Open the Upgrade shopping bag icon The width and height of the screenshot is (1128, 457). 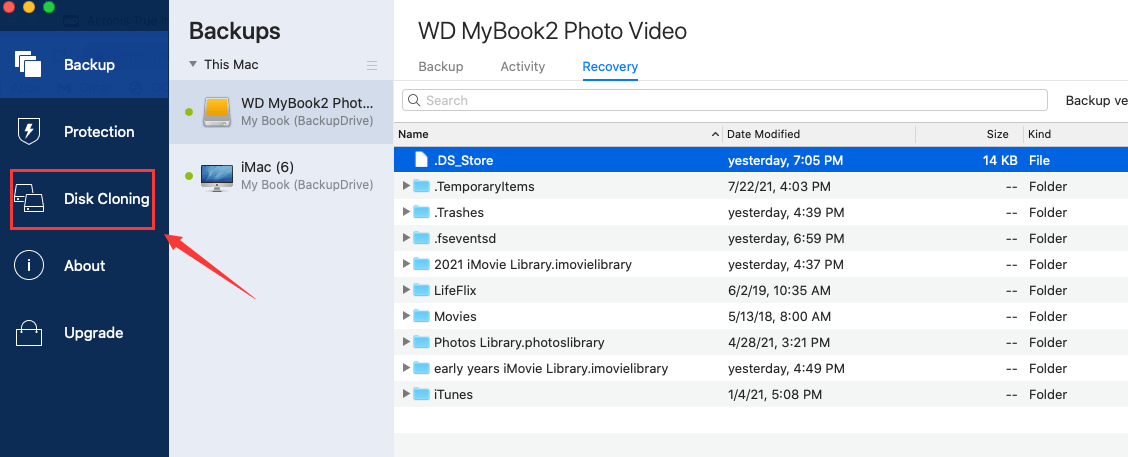tap(29, 332)
